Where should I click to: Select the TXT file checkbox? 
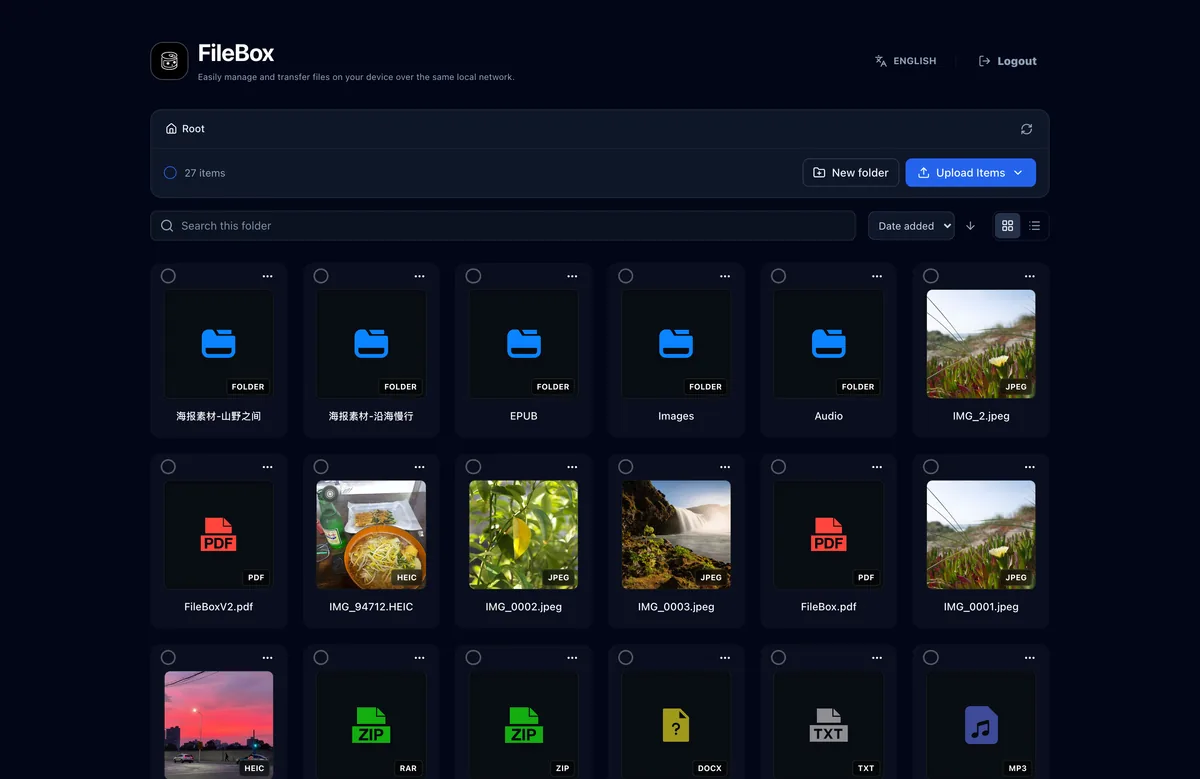[x=778, y=658]
